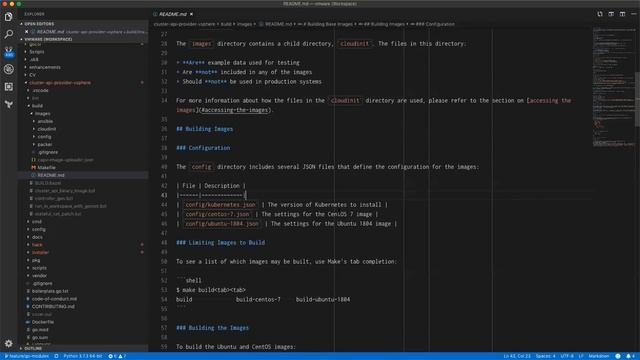Expand the Scripts folder
Screen dimensions: 640x360
(x=37, y=52)
